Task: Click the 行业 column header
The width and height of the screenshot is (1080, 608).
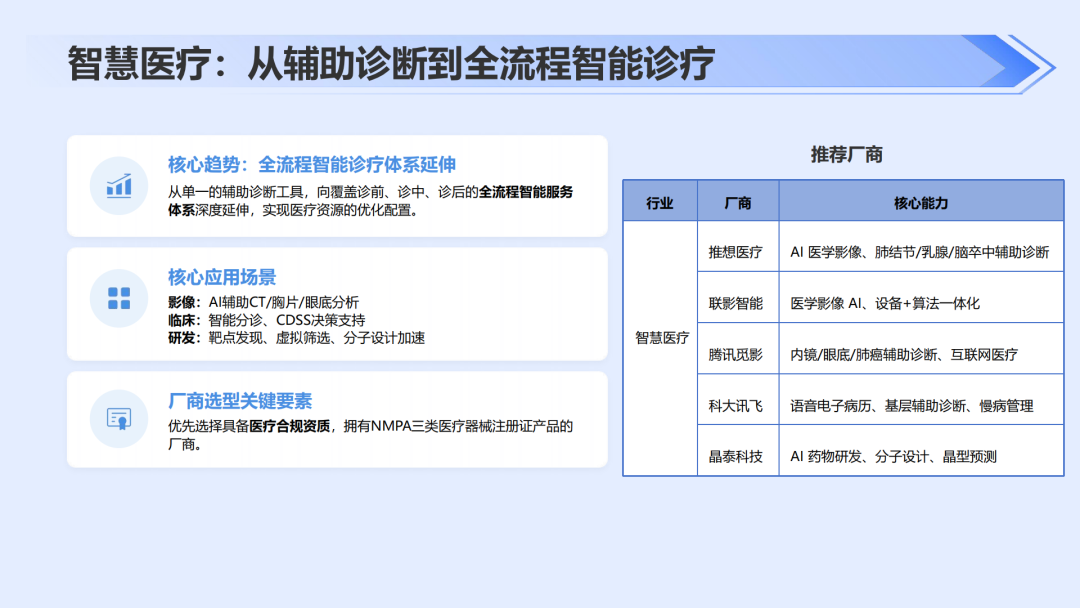Action: coord(660,202)
